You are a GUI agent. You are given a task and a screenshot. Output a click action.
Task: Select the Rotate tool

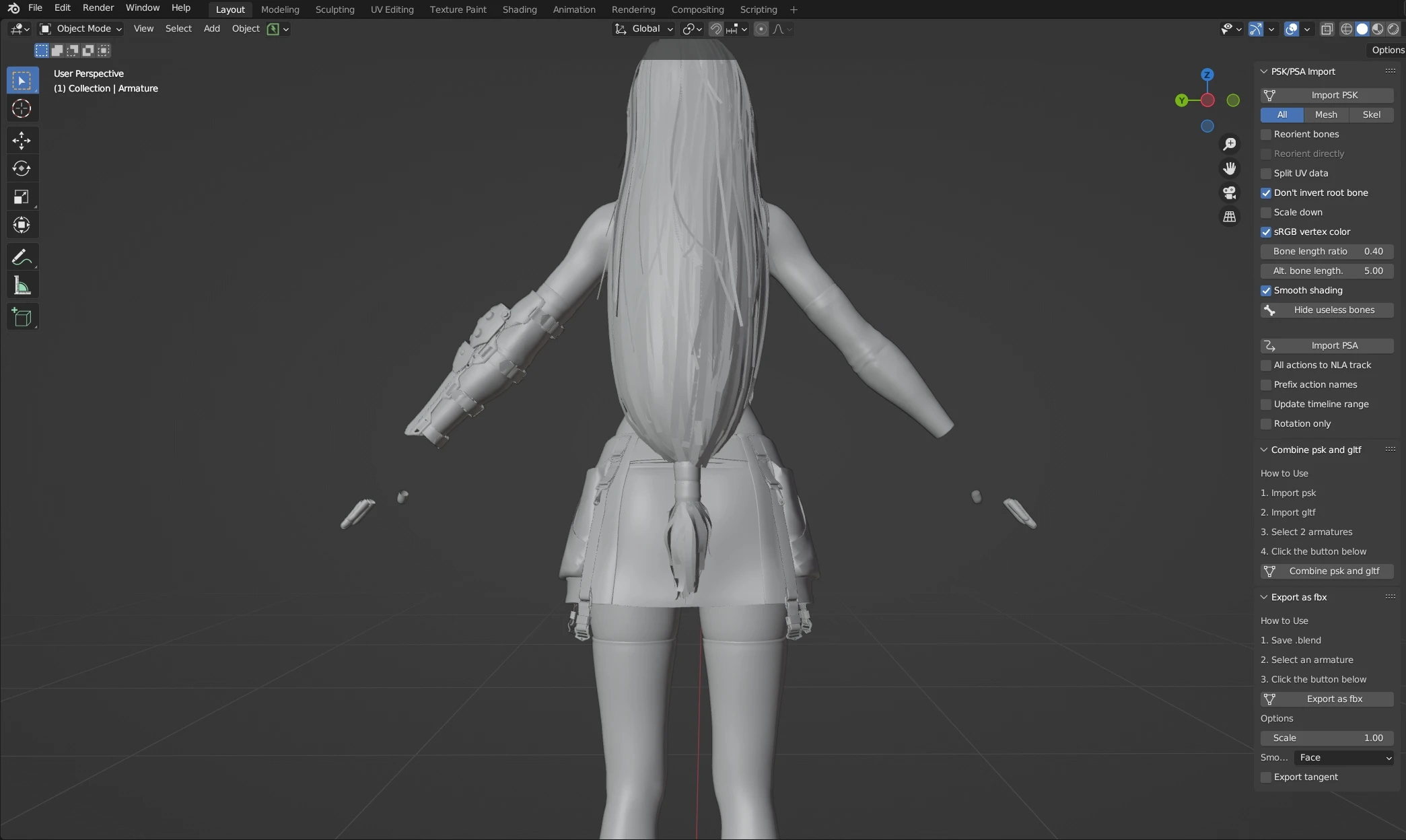tap(22, 168)
